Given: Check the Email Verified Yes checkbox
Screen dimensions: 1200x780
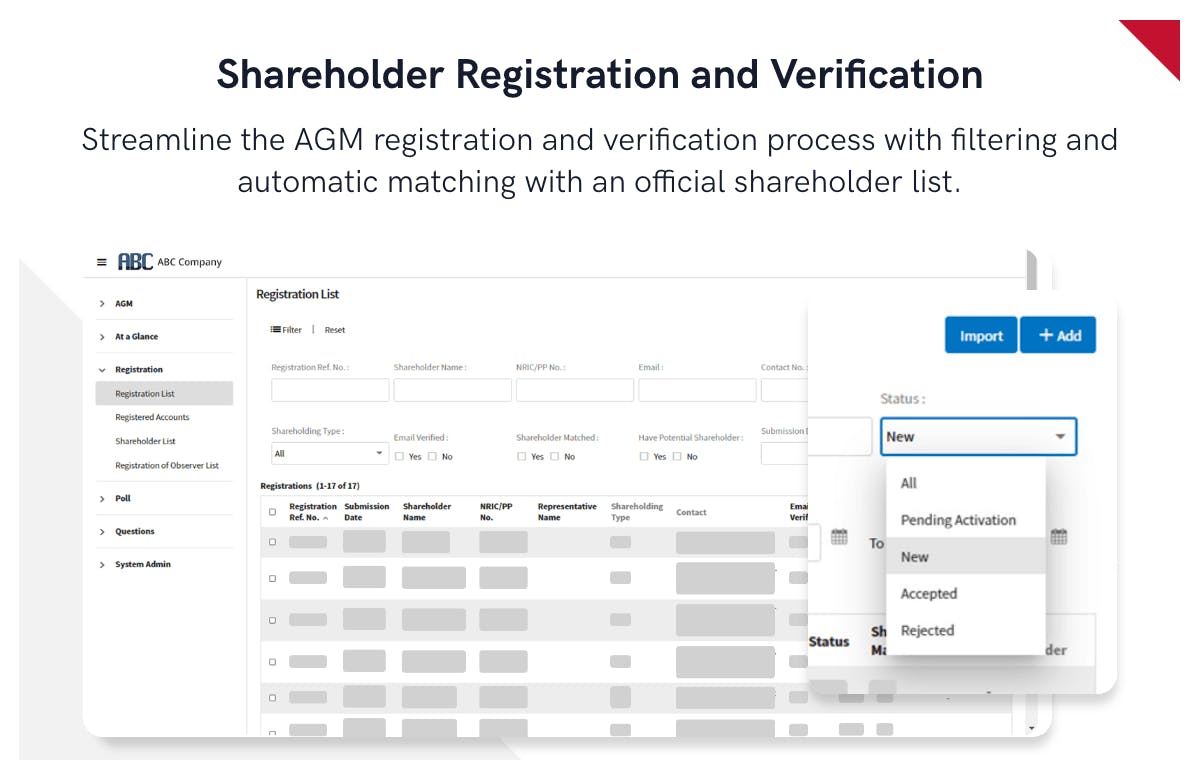Looking at the screenshot, I should pos(400,457).
